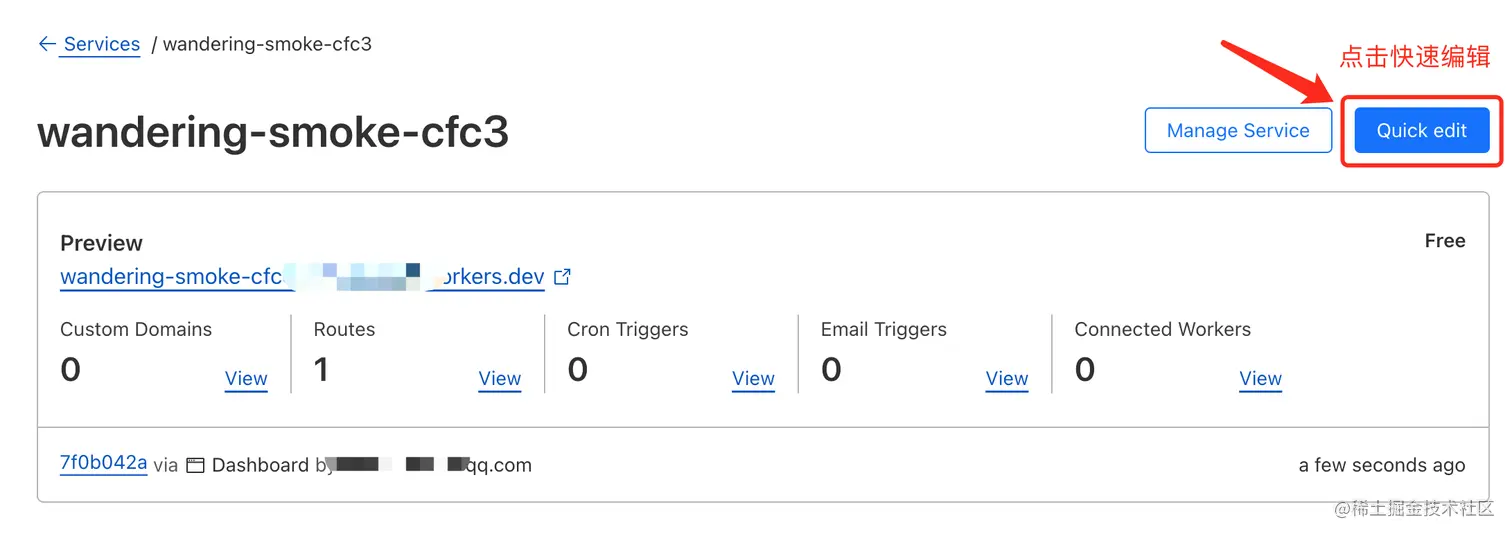Click the Routes count of 1
Screen dimensions: 1512x536
coord(321,371)
